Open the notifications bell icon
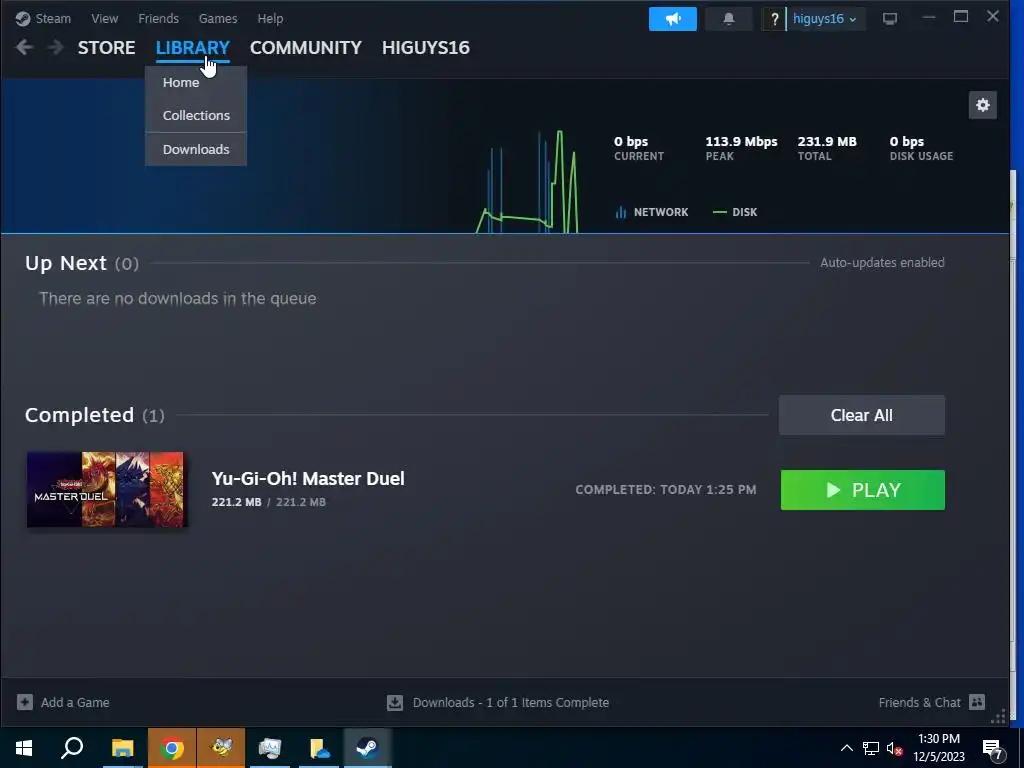 (x=729, y=19)
